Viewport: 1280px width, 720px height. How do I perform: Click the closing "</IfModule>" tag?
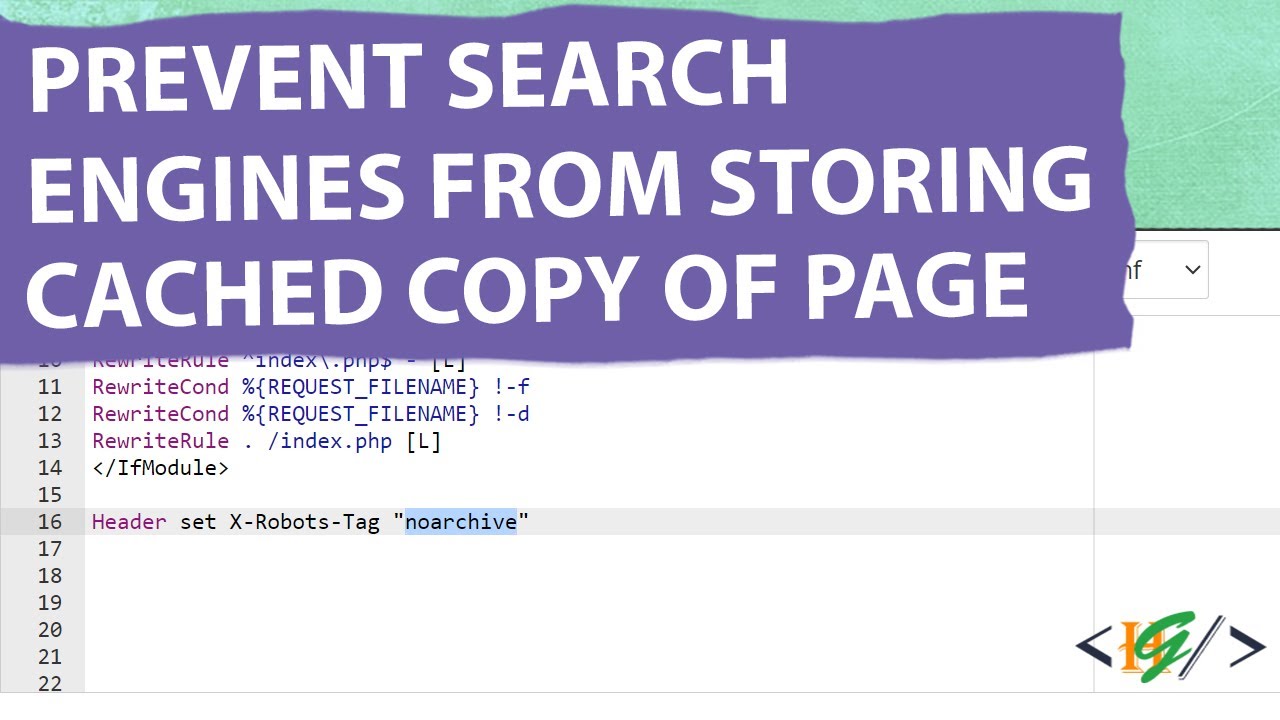(160, 468)
